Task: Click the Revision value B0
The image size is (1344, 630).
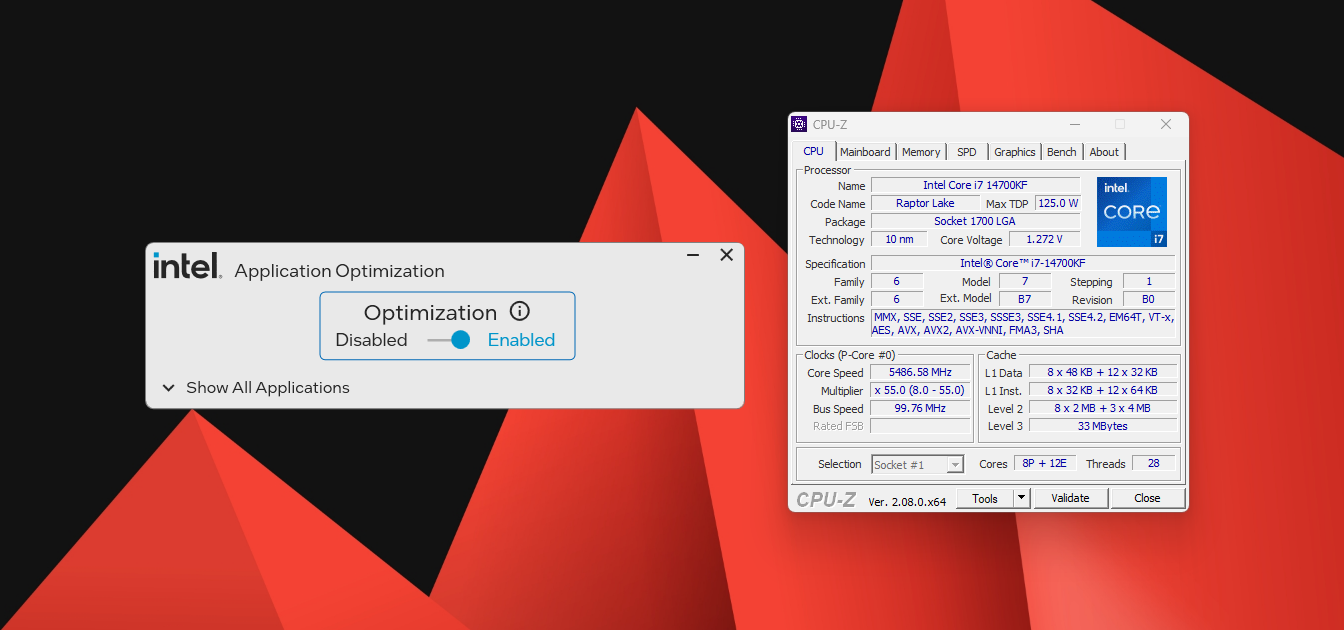Action: pyautogui.click(x=1148, y=299)
